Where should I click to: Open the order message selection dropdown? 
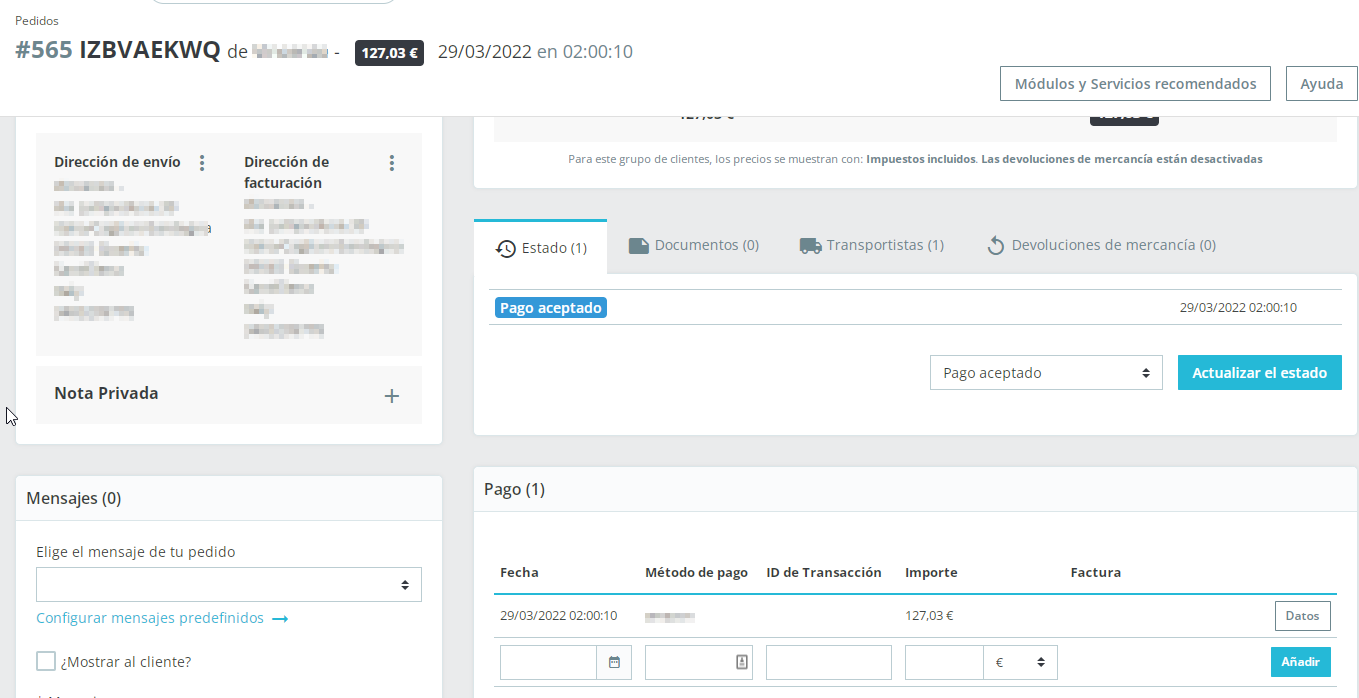229,584
